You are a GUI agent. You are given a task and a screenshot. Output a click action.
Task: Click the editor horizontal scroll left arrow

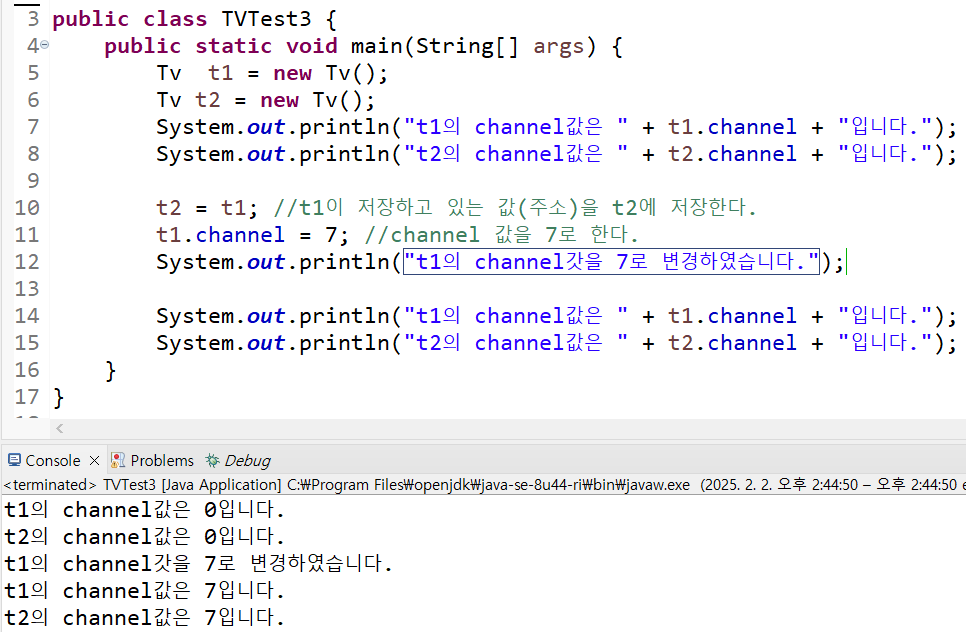(60, 428)
